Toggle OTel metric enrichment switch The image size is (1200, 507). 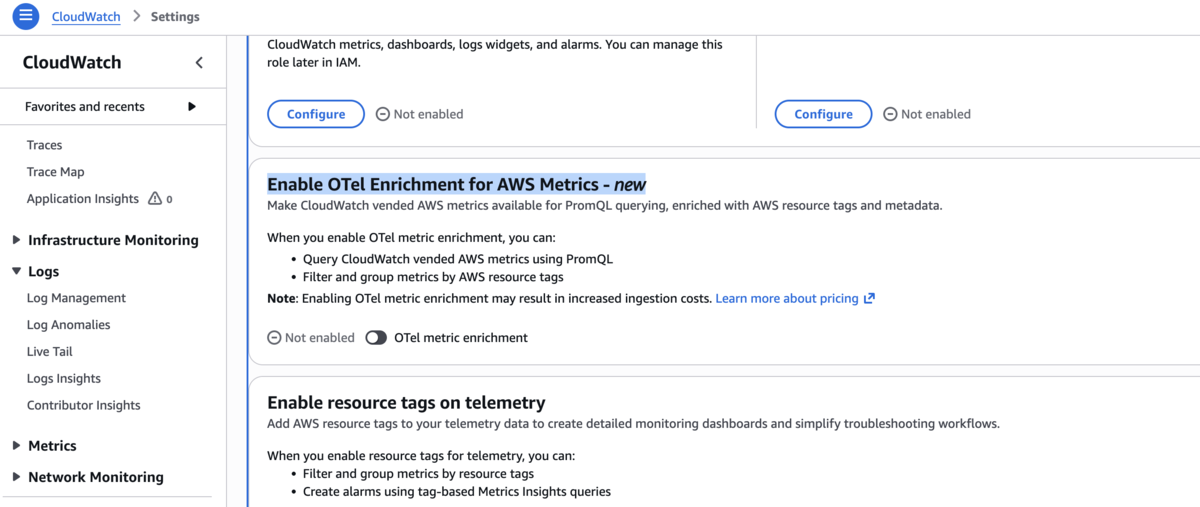[376, 338]
